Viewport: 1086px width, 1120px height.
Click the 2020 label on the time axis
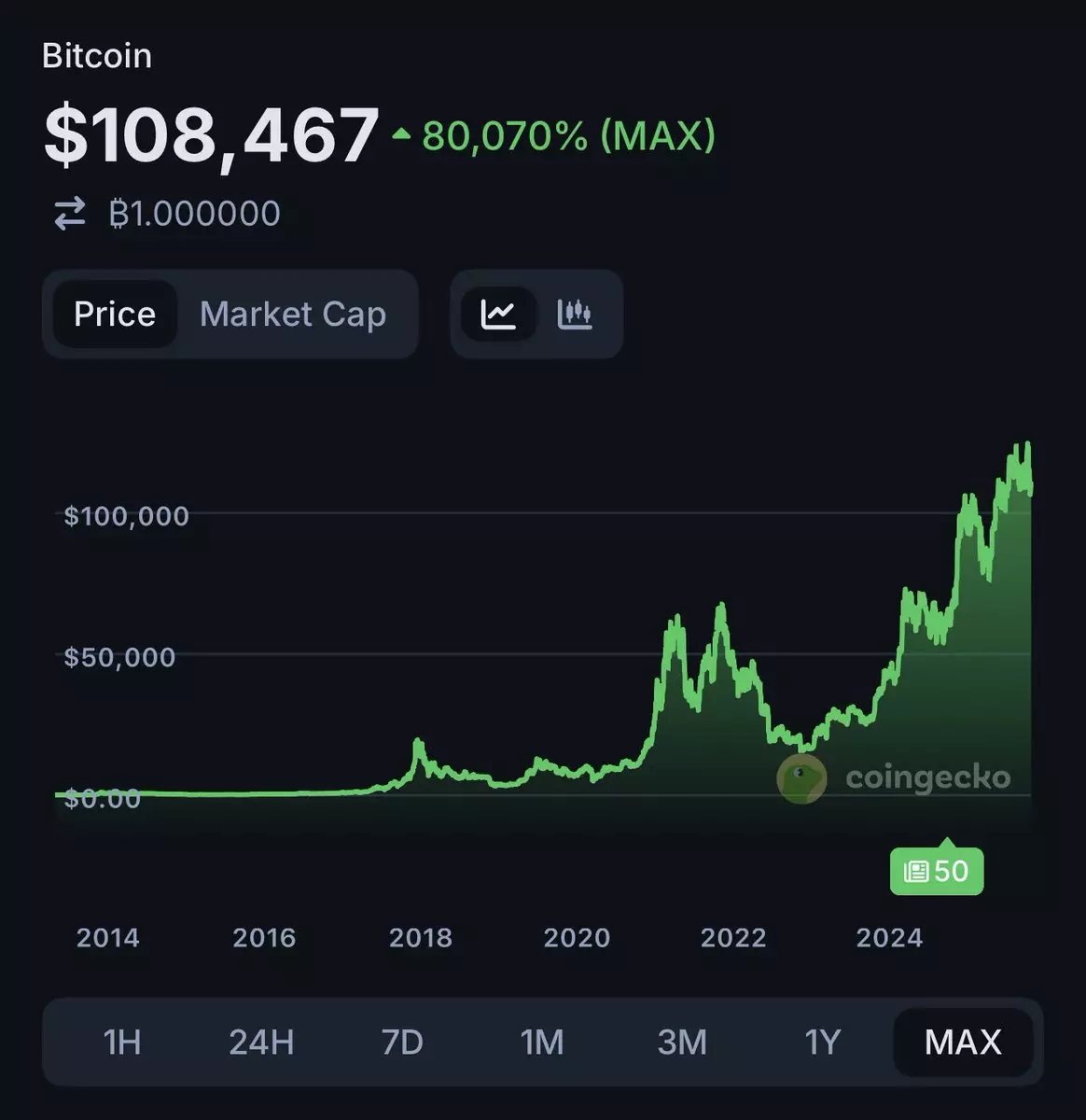click(x=577, y=938)
